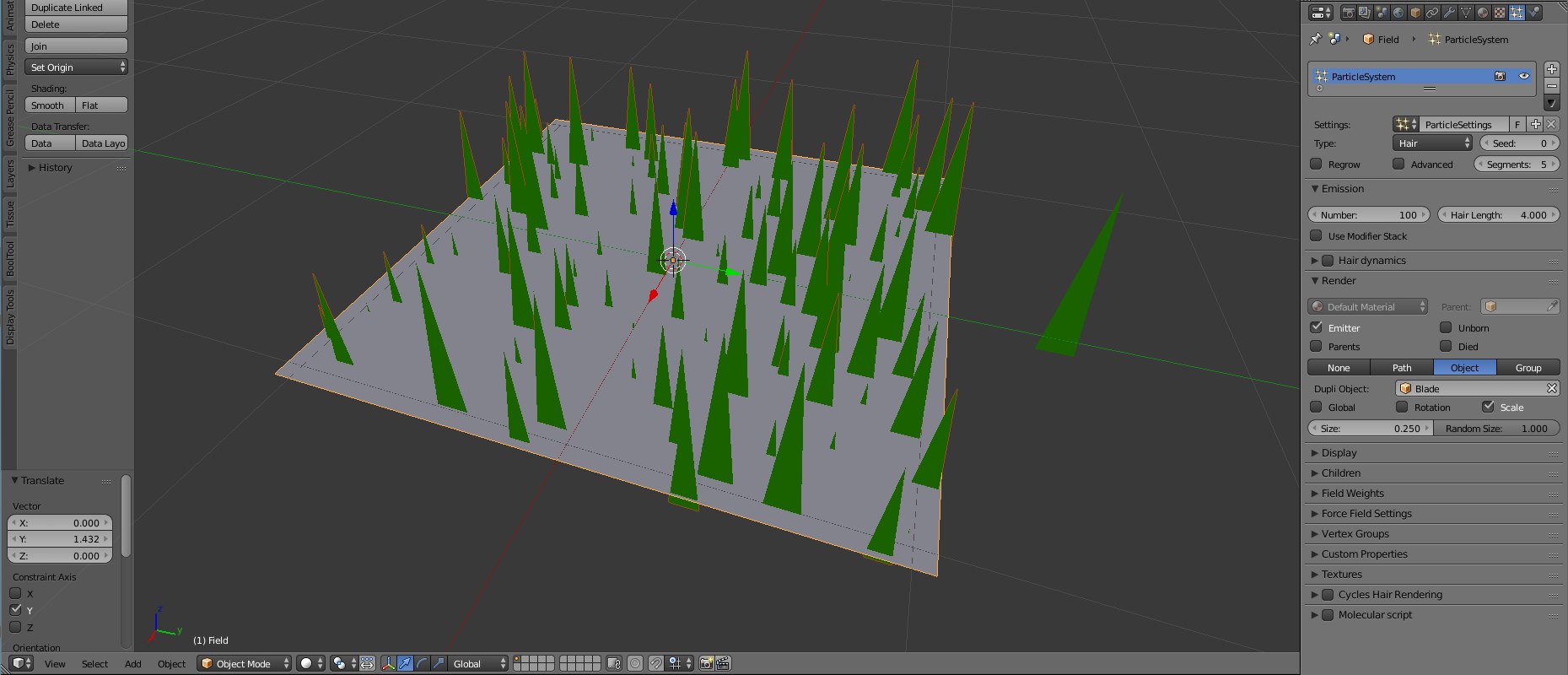Screen dimensions: 1568x675
Task: Select the translate manipulator arrow icon
Action: coord(405,663)
